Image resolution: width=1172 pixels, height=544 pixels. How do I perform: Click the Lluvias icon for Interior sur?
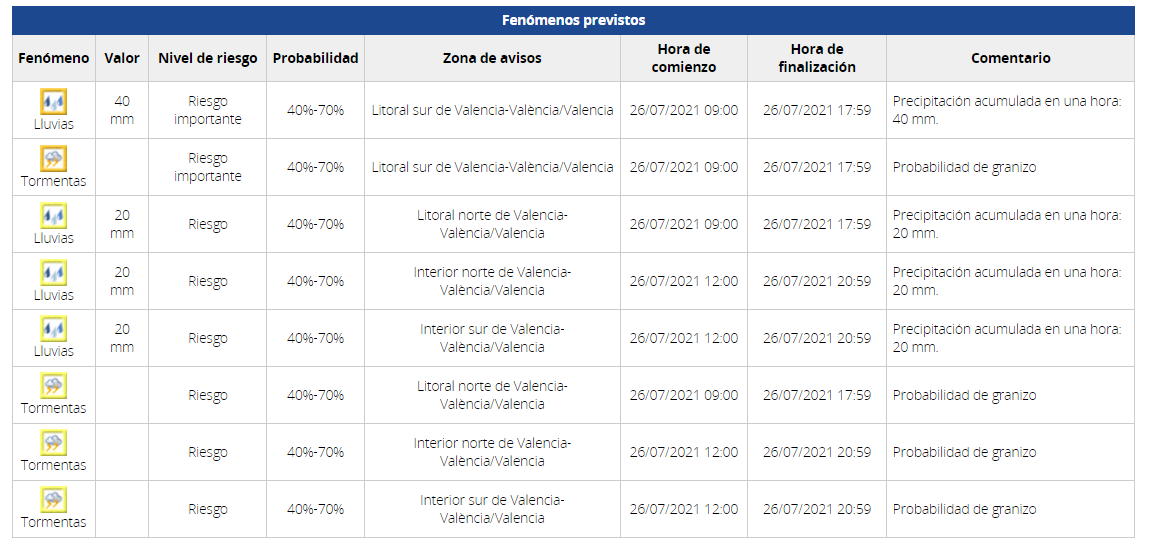(53, 329)
